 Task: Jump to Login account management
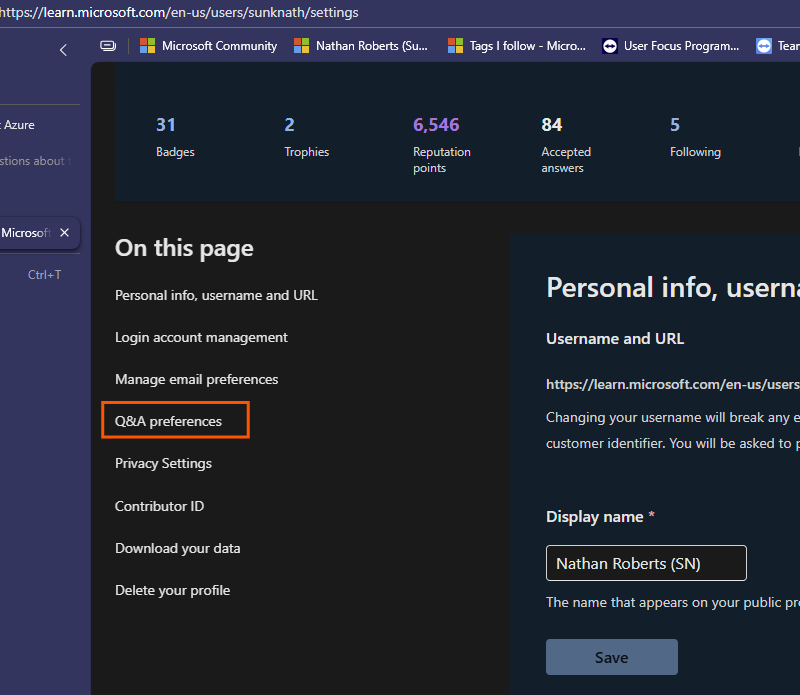(201, 337)
